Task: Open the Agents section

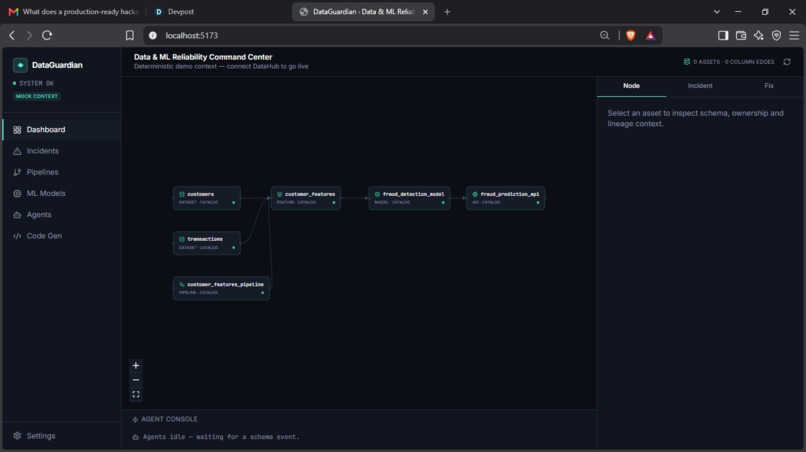Action: (62, 214)
